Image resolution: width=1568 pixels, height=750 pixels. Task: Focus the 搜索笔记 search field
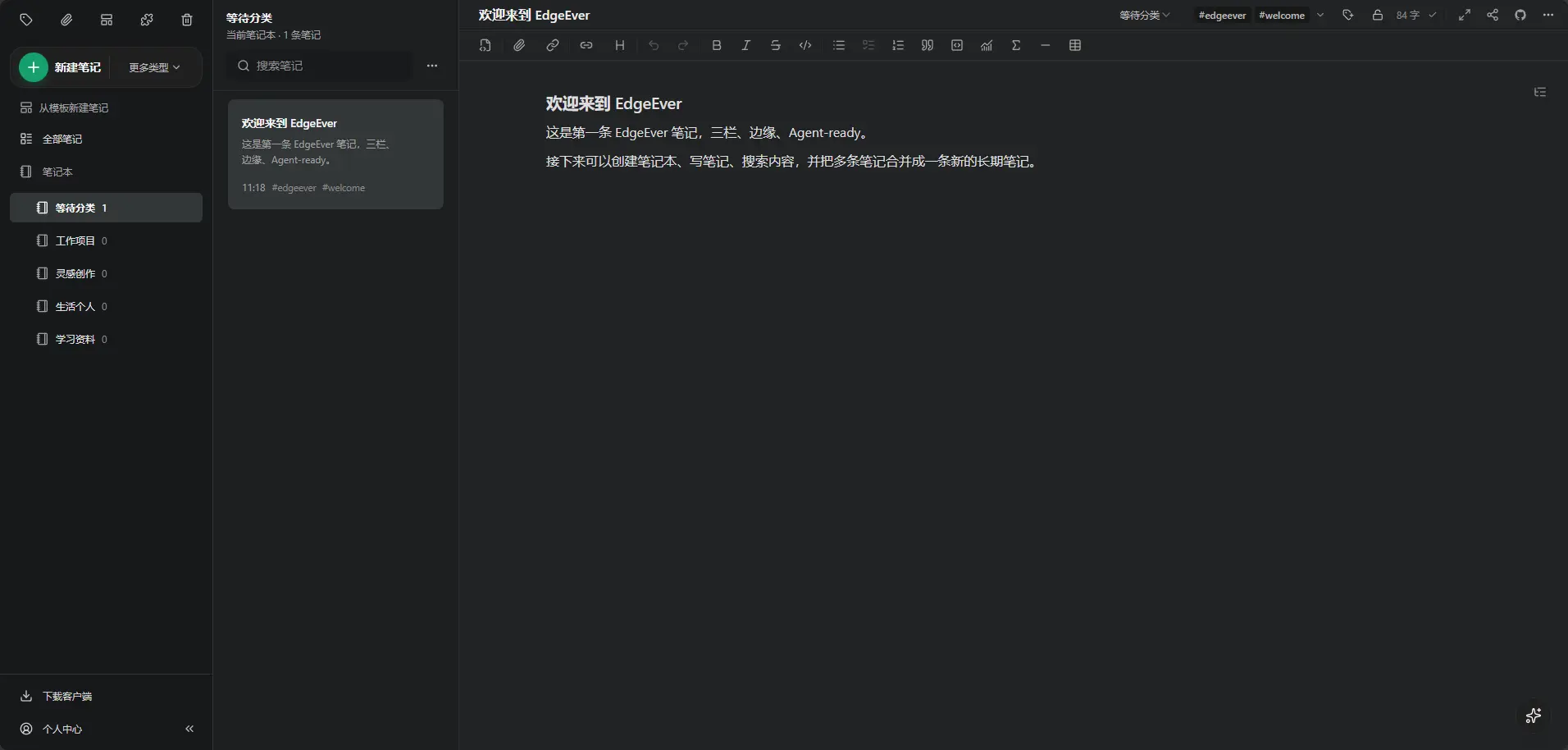[x=320, y=66]
